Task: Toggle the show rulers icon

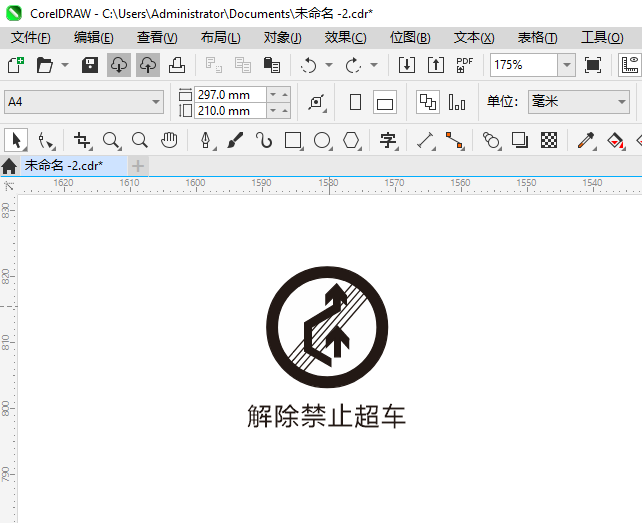Action: [630, 65]
